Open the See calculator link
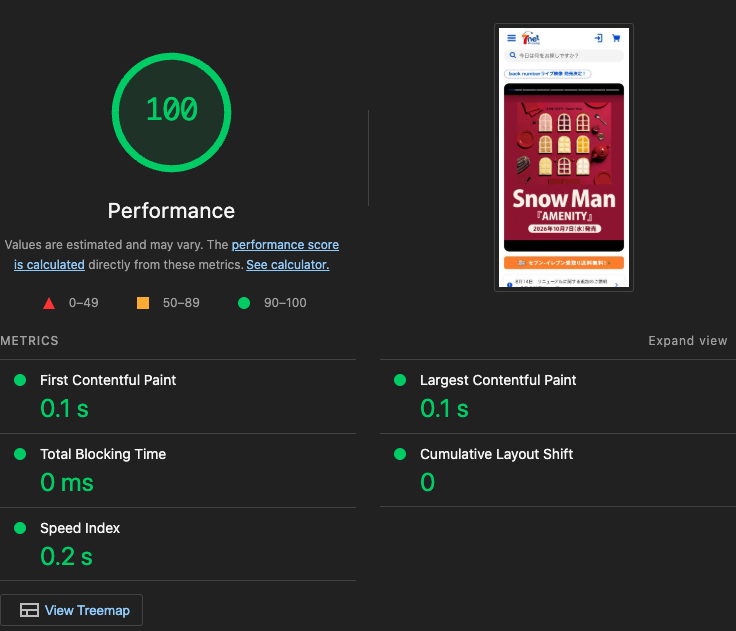736x631 pixels. pyautogui.click(x=288, y=265)
